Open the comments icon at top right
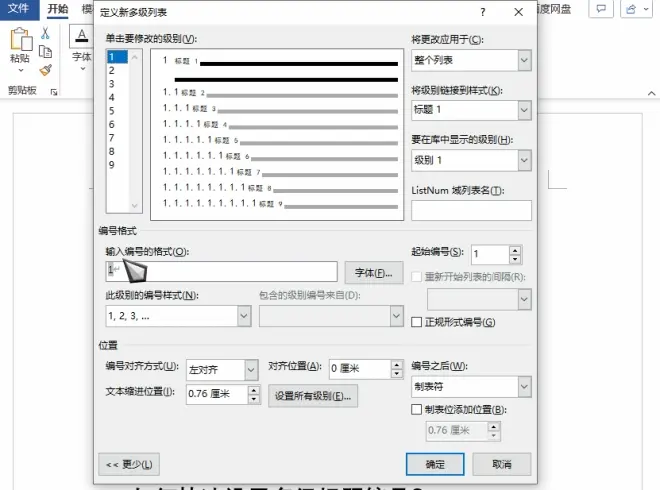 [x=601, y=9]
